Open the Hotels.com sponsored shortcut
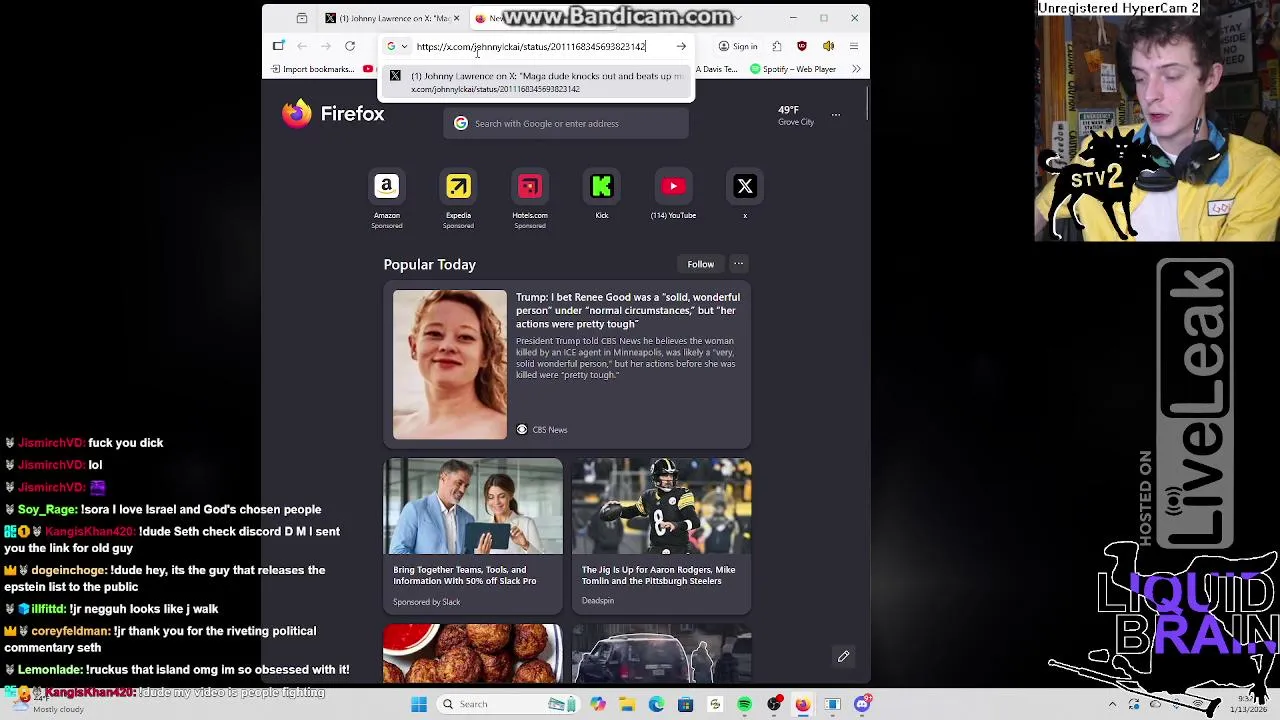This screenshot has width=1280, height=720. pyautogui.click(x=530, y=199)
